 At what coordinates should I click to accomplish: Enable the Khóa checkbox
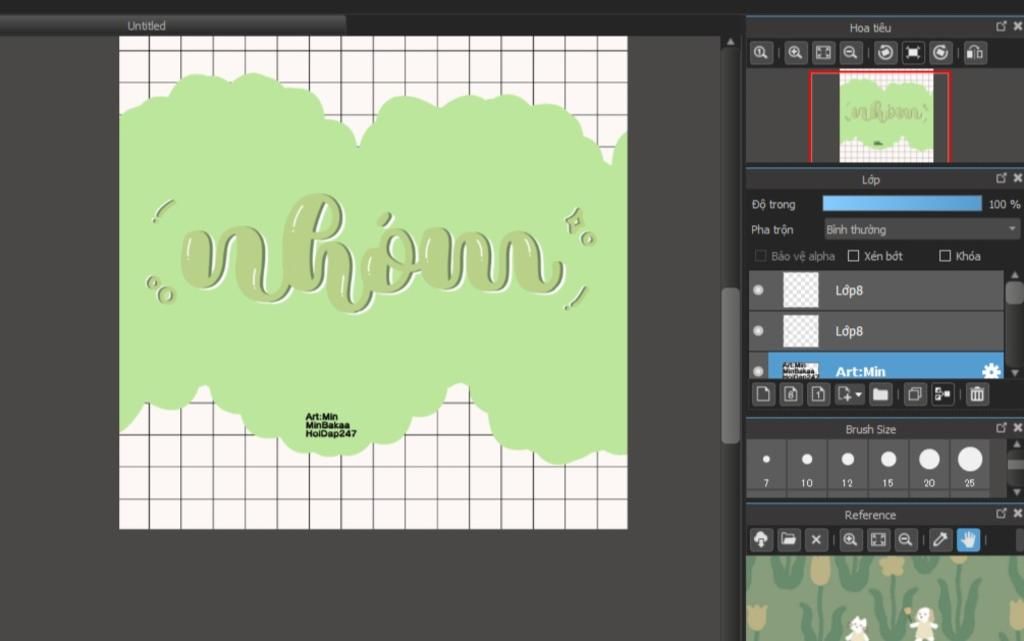point(945,256)
